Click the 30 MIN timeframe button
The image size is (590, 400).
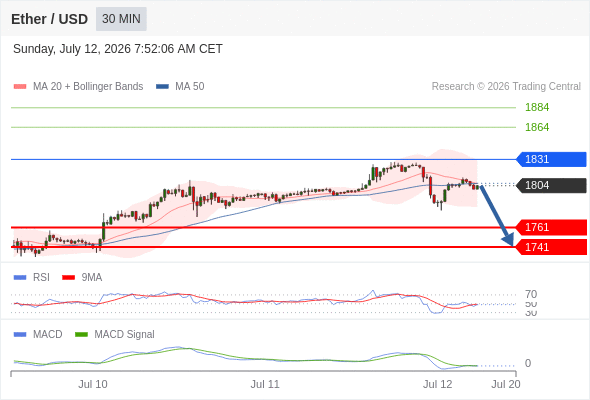(121, 19)
